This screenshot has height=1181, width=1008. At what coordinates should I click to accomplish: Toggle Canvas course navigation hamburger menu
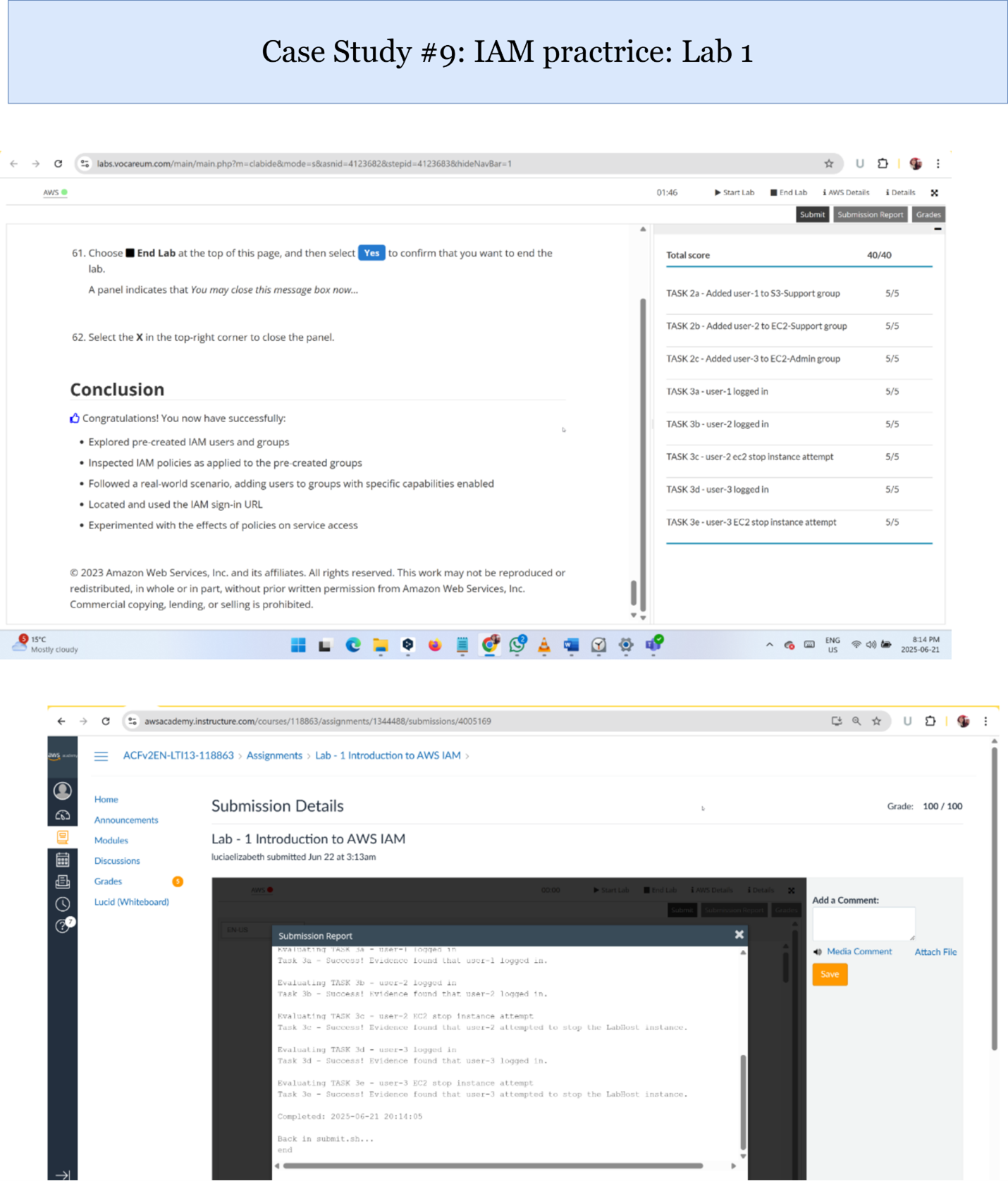[101, 756]
